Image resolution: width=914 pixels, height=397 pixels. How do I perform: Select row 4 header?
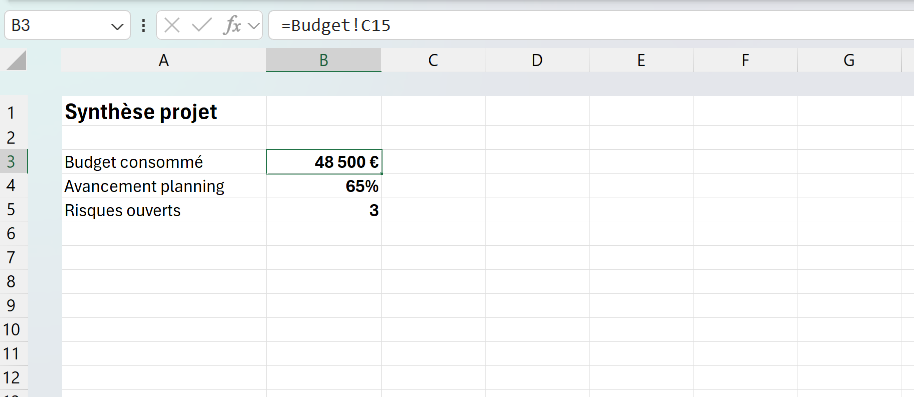click(x=14, y=185)
